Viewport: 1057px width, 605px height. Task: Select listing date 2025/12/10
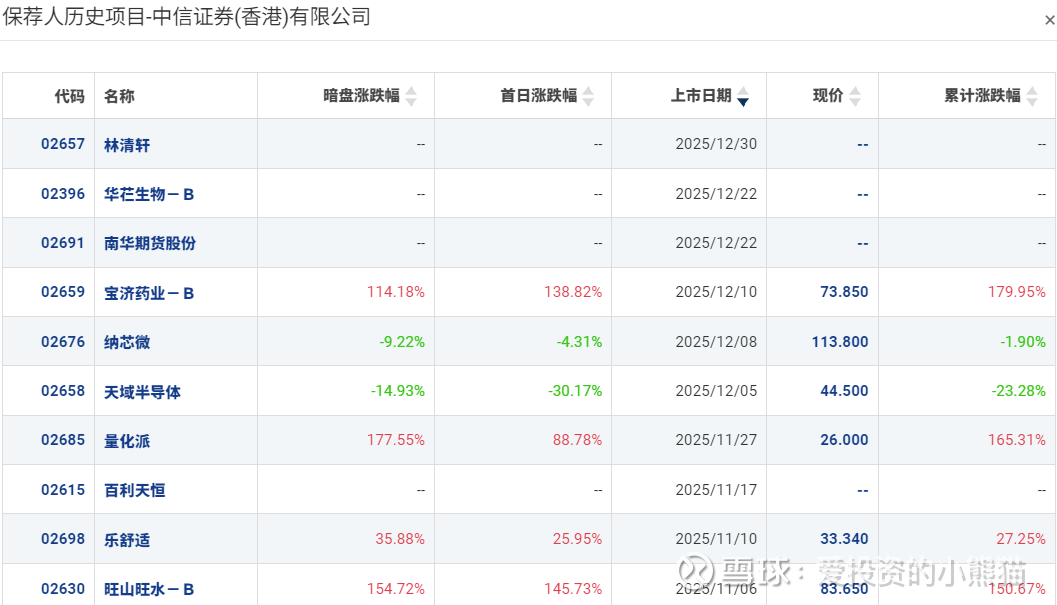pyautogui.click(x=716, y=292)
